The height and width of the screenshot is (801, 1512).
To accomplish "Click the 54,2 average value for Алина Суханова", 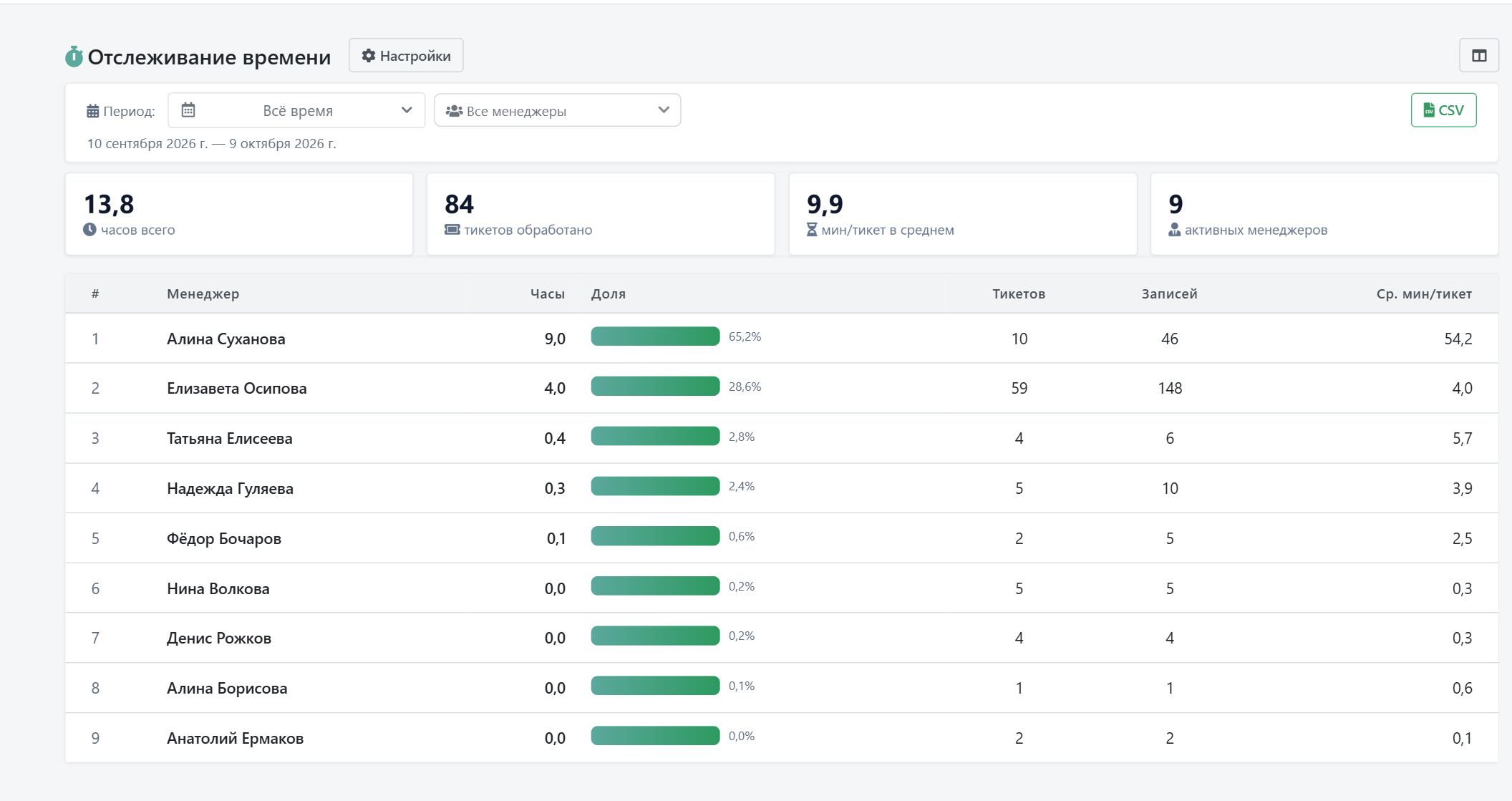I will pyautogui.click(x=1458, y=339).
